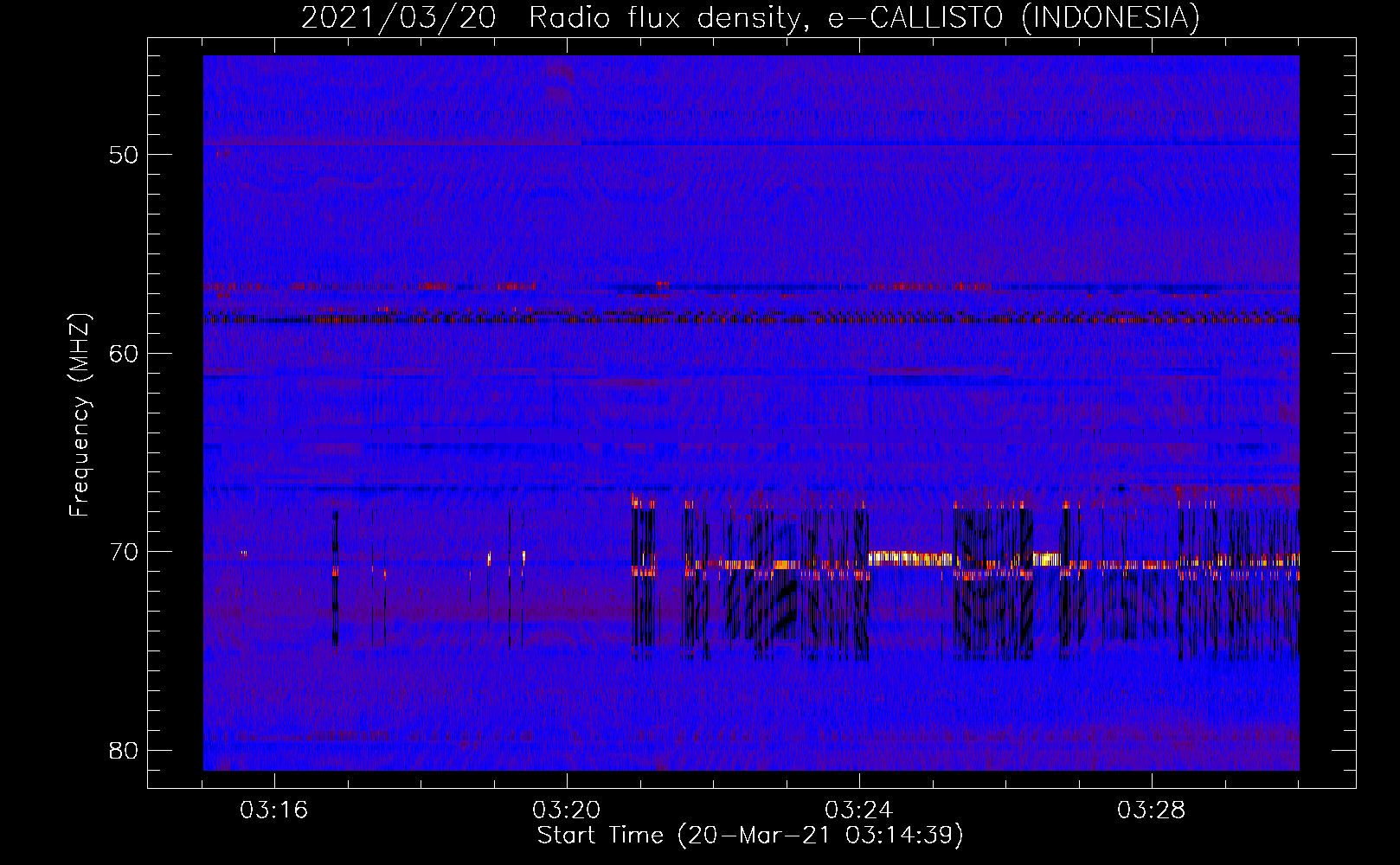Click the '80' frequency axis label
This screenshot has width=1400, height=865.
click(125, 749)
